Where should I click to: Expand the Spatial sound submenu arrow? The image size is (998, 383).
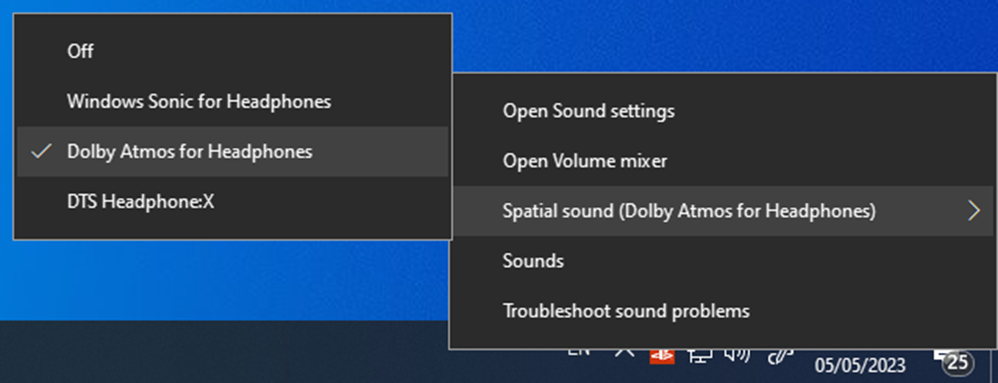pyautogui.click(x=973, y=211)
